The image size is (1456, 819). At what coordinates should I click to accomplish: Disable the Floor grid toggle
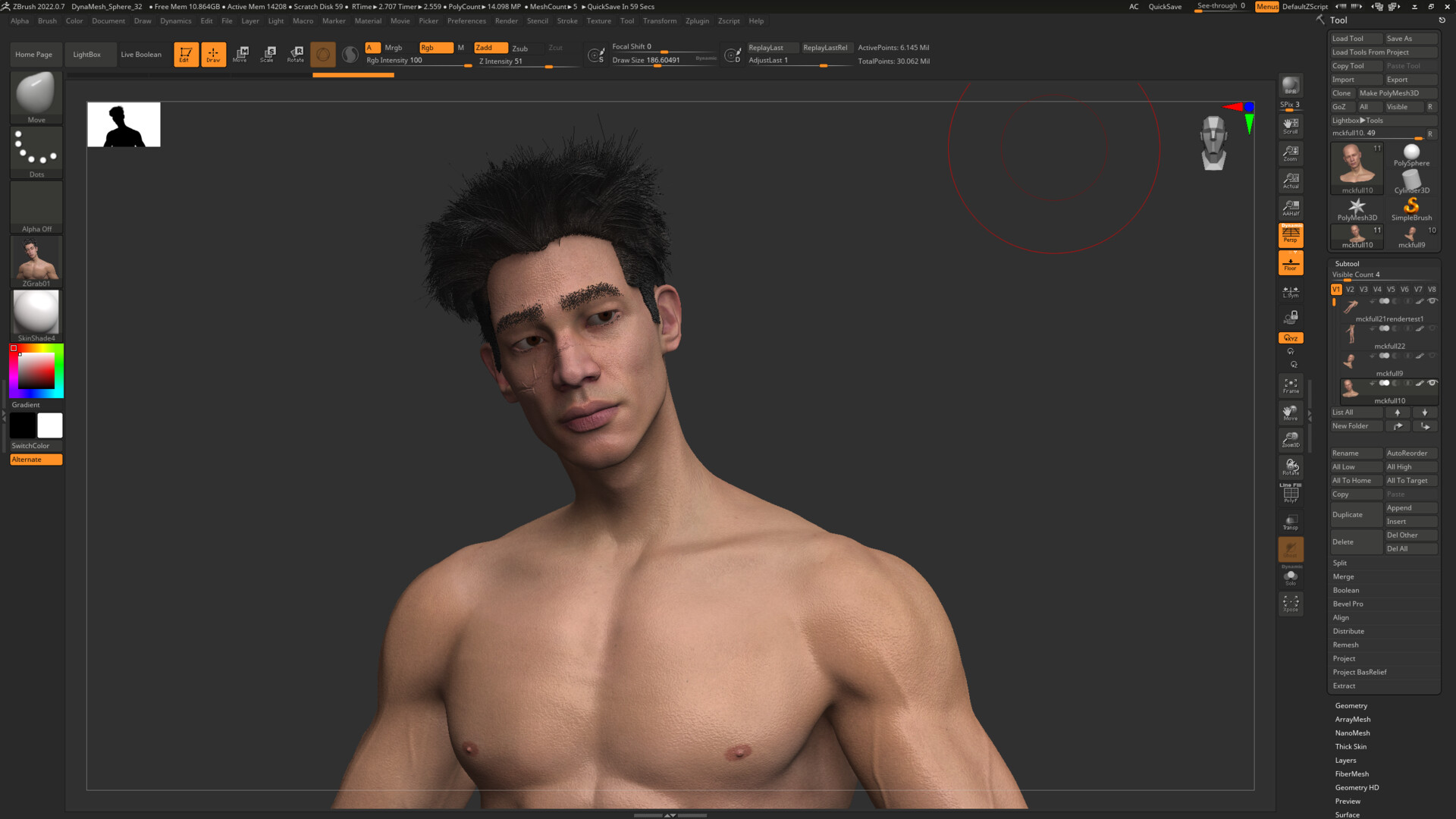(1290, 262)
